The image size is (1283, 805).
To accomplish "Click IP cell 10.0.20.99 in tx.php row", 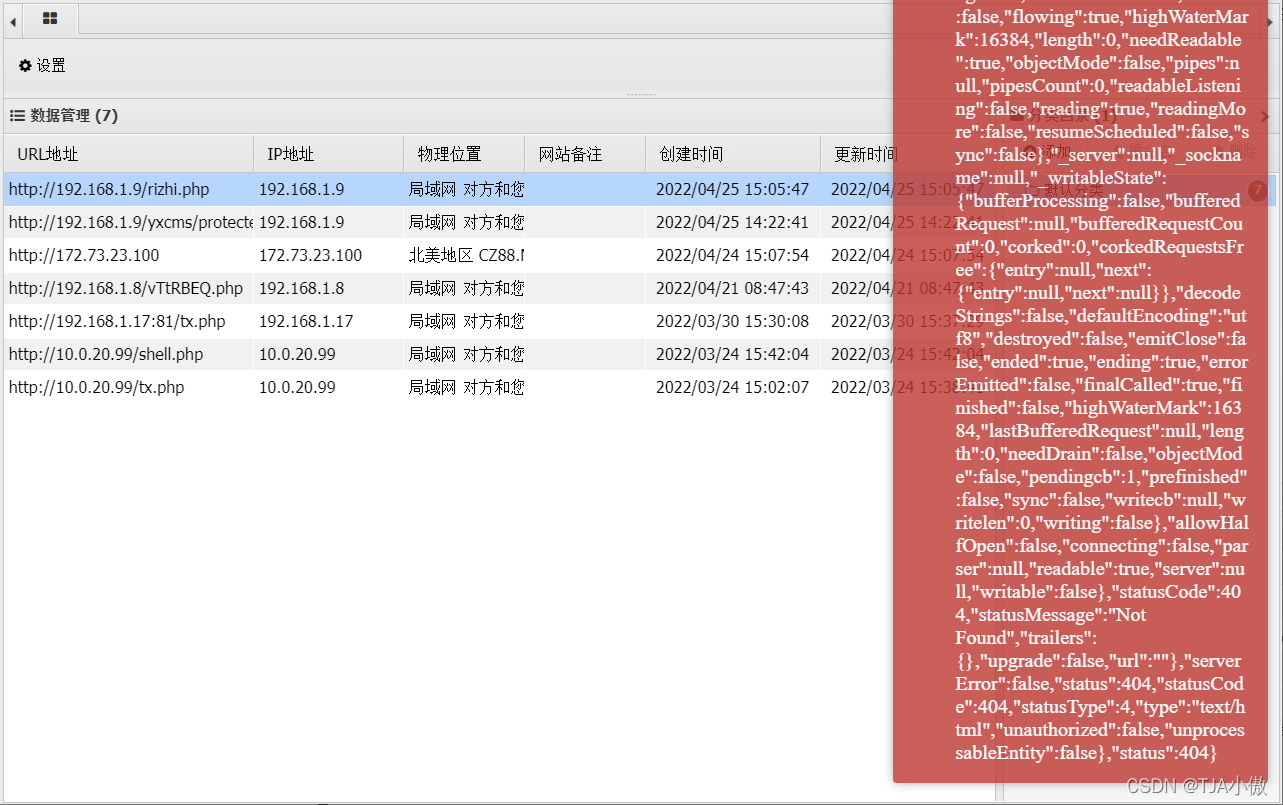I will tap(328, 387).
